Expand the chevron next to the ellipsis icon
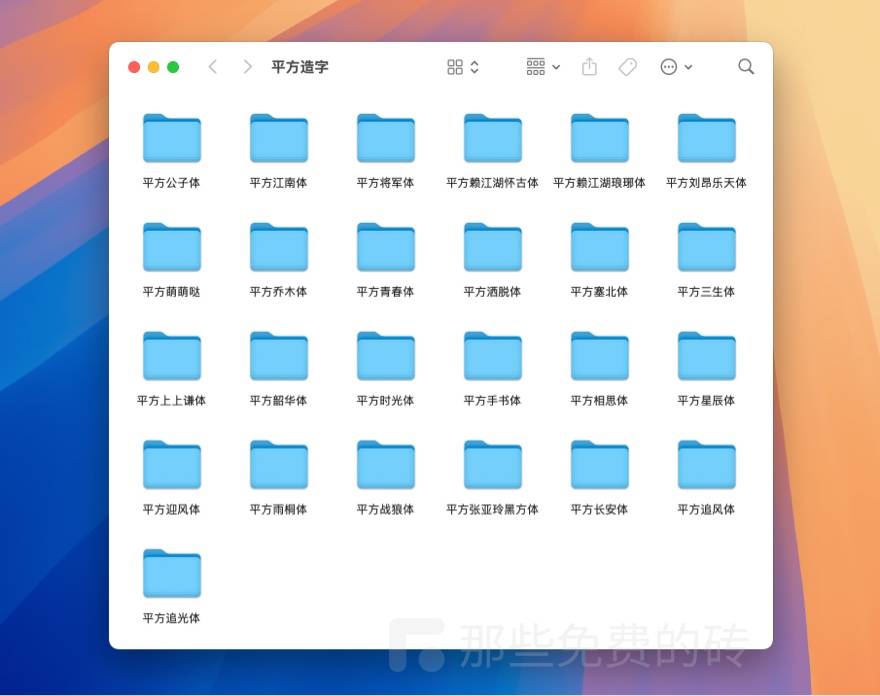Screen dimensions: 880x696 click(x=690, y=67)
